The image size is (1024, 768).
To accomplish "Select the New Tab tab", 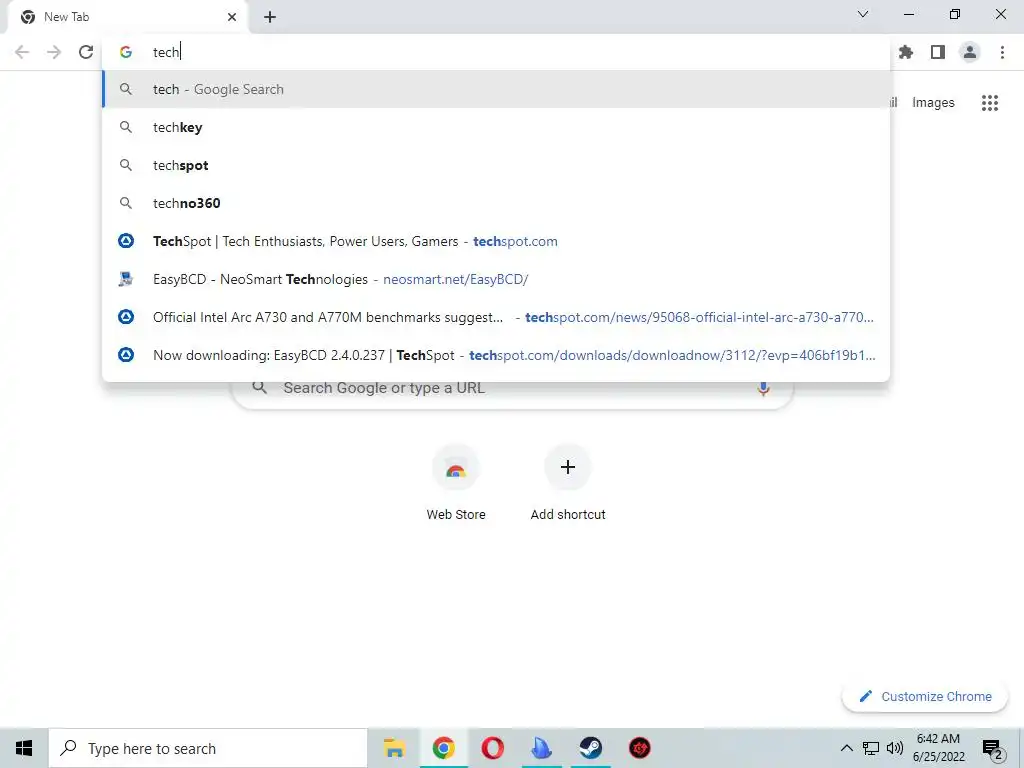I will point(127,17).
